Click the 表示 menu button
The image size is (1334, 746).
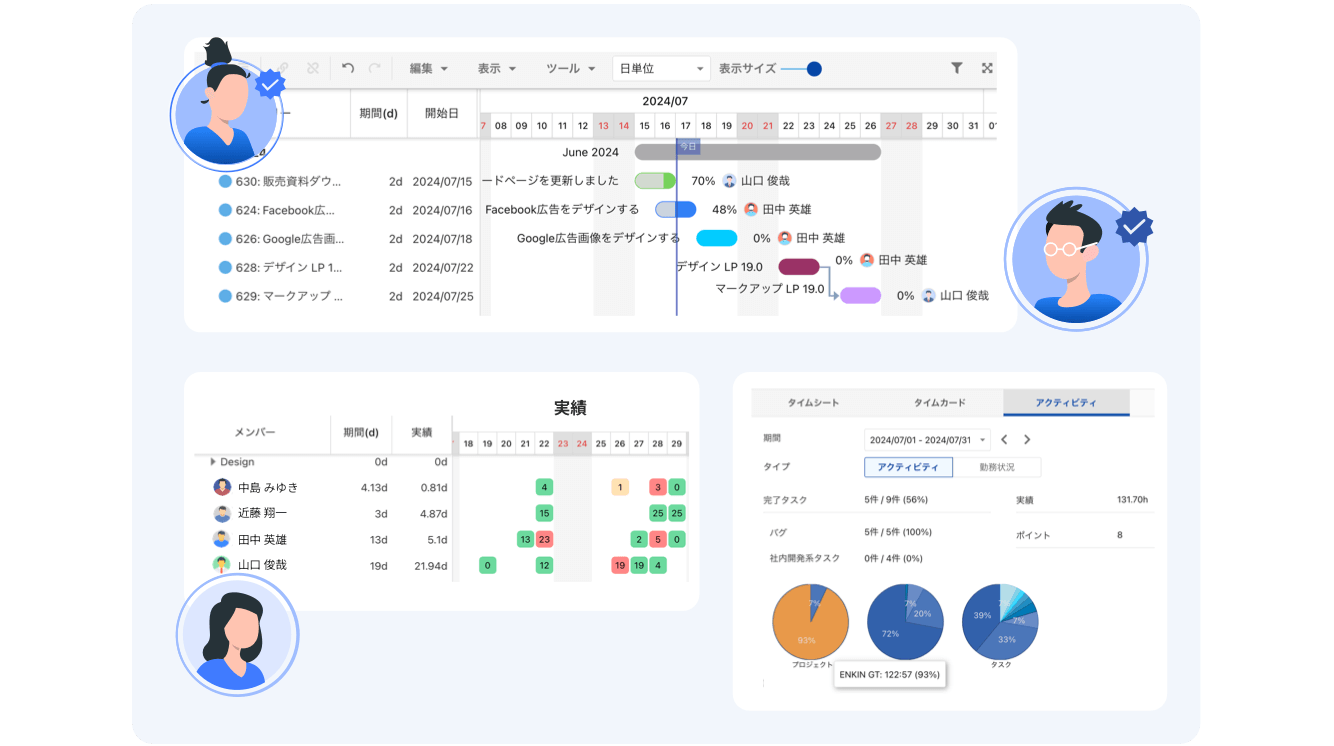(x=497, y=69)
